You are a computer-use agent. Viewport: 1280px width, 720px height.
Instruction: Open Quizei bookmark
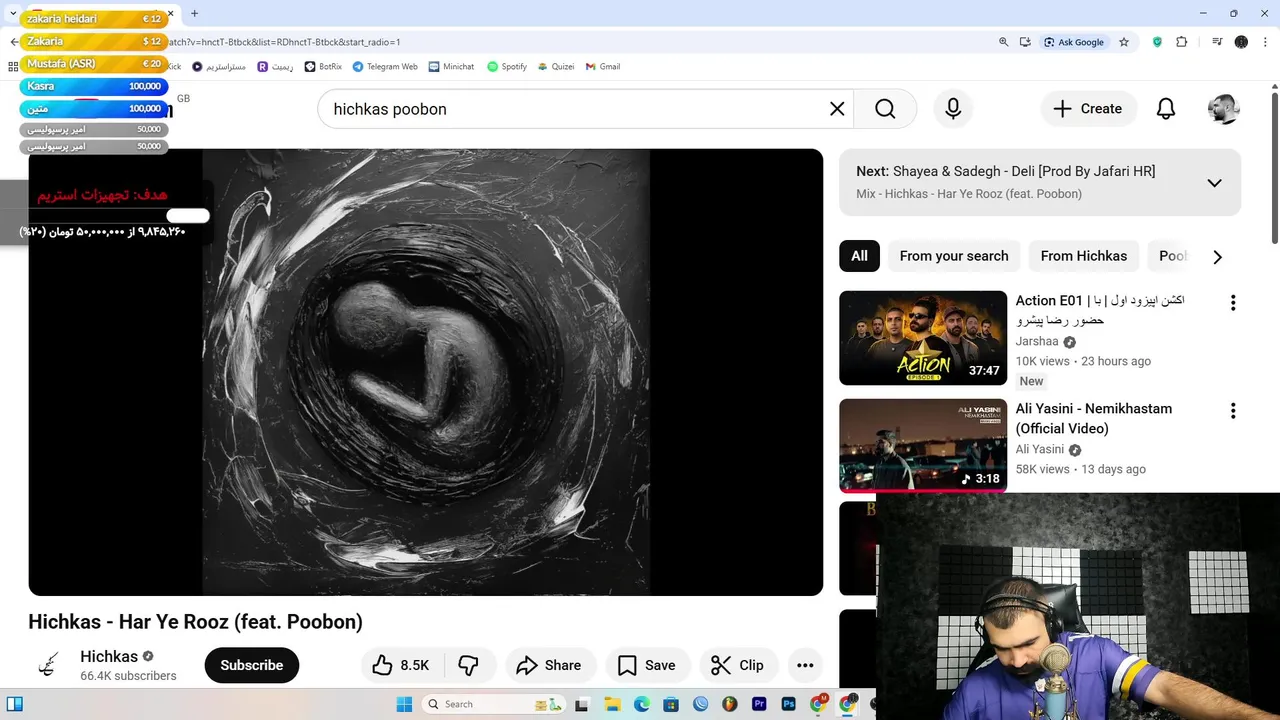pyautogui.click(x=555, y=66)
